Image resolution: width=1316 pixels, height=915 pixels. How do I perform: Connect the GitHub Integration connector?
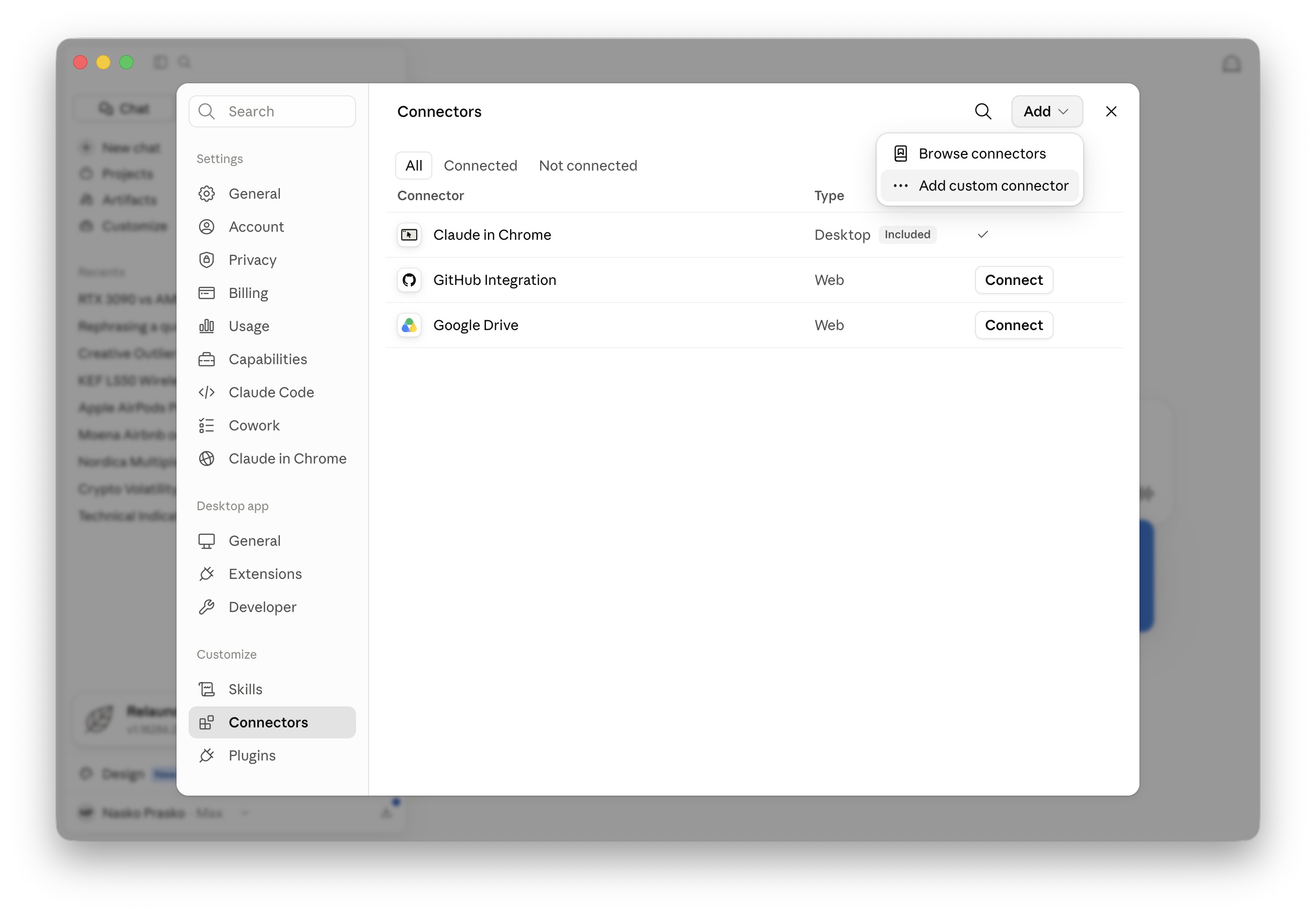coord(1014,280)
